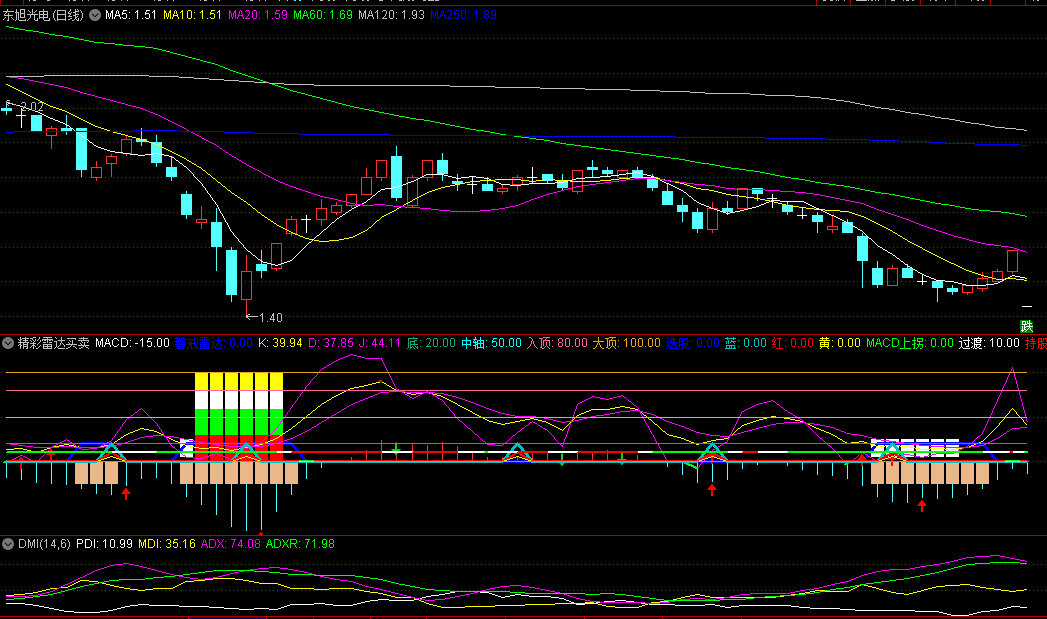Click the ADX: 74.08 value
1047x619 pixels.
coord(230,544)
